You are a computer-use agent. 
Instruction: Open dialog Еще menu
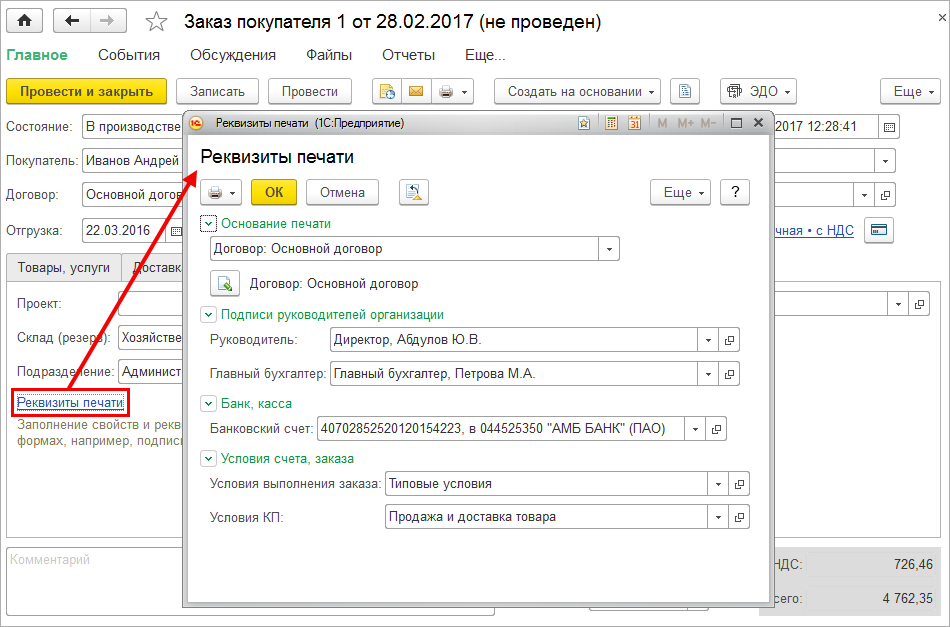(x=680, y=193)
